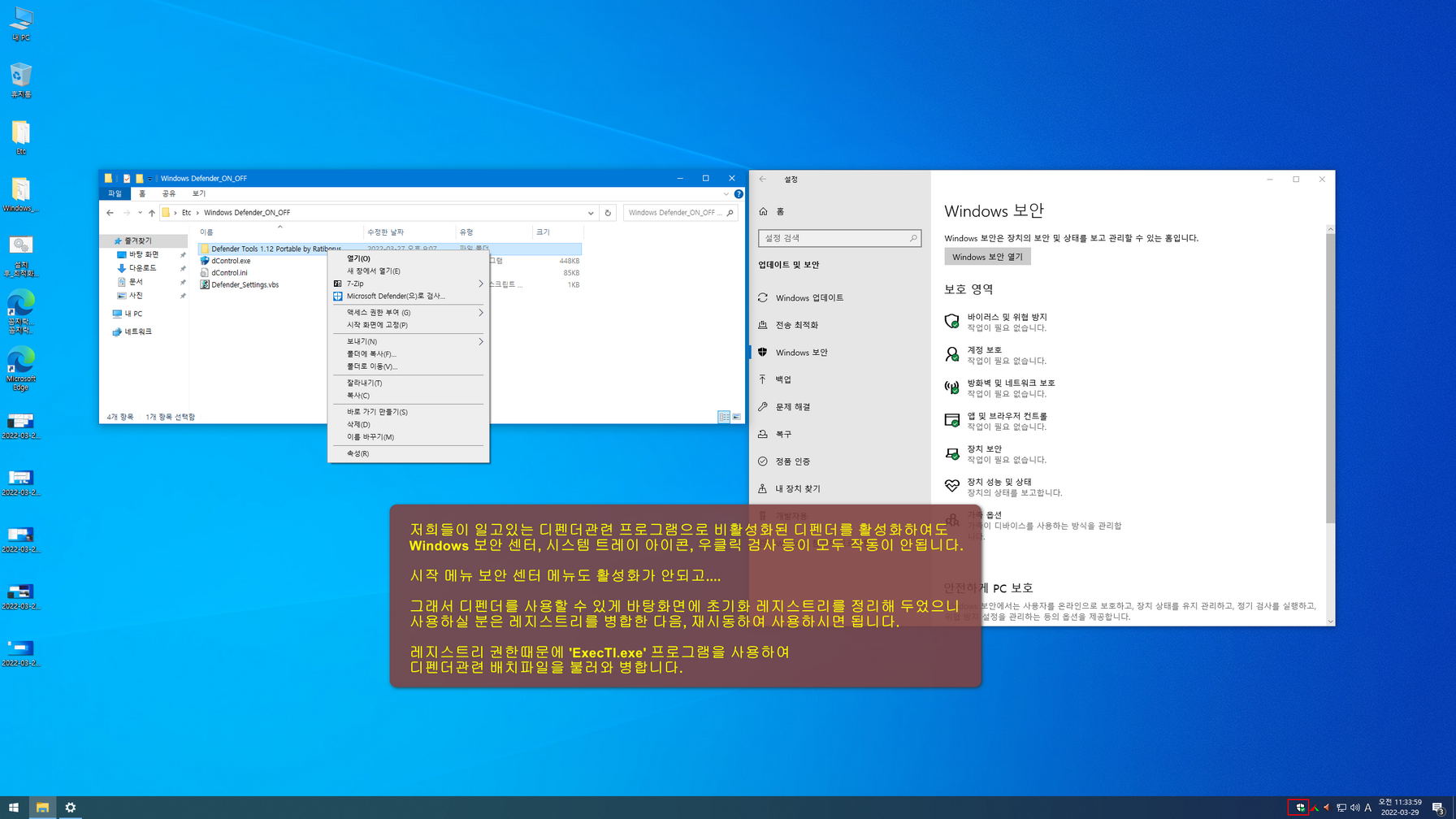Image resolution: width=1456 pixels, height=819 pixels.
Task: Choose 새 창에서 열기(E) menu item
Action: (408, 271)
